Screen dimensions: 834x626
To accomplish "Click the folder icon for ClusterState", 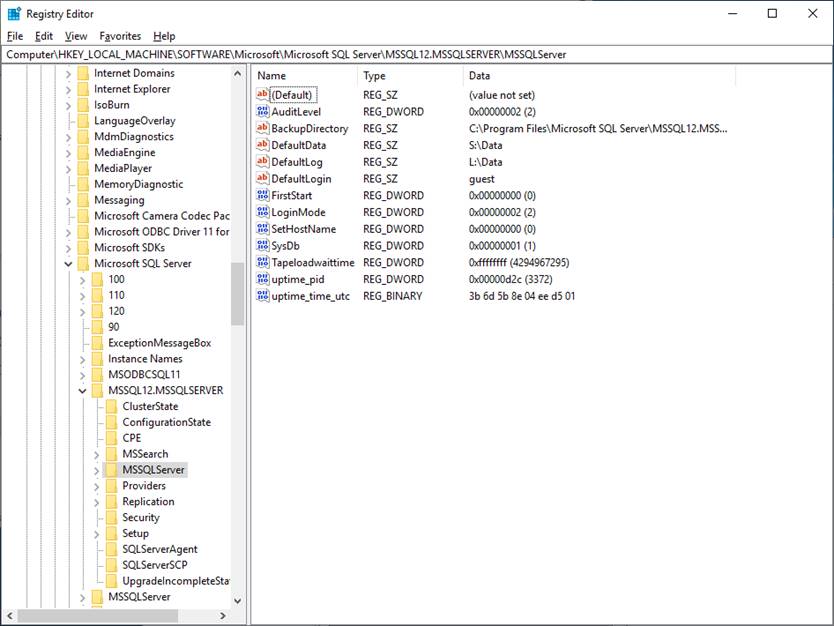I will pos(111,406).
